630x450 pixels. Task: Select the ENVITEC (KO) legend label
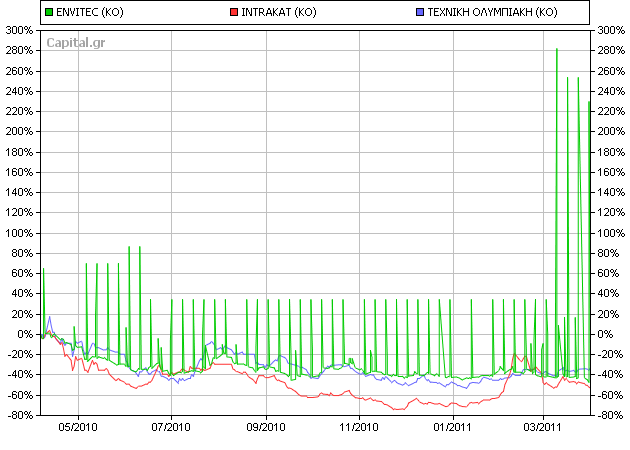pos(90,12)
